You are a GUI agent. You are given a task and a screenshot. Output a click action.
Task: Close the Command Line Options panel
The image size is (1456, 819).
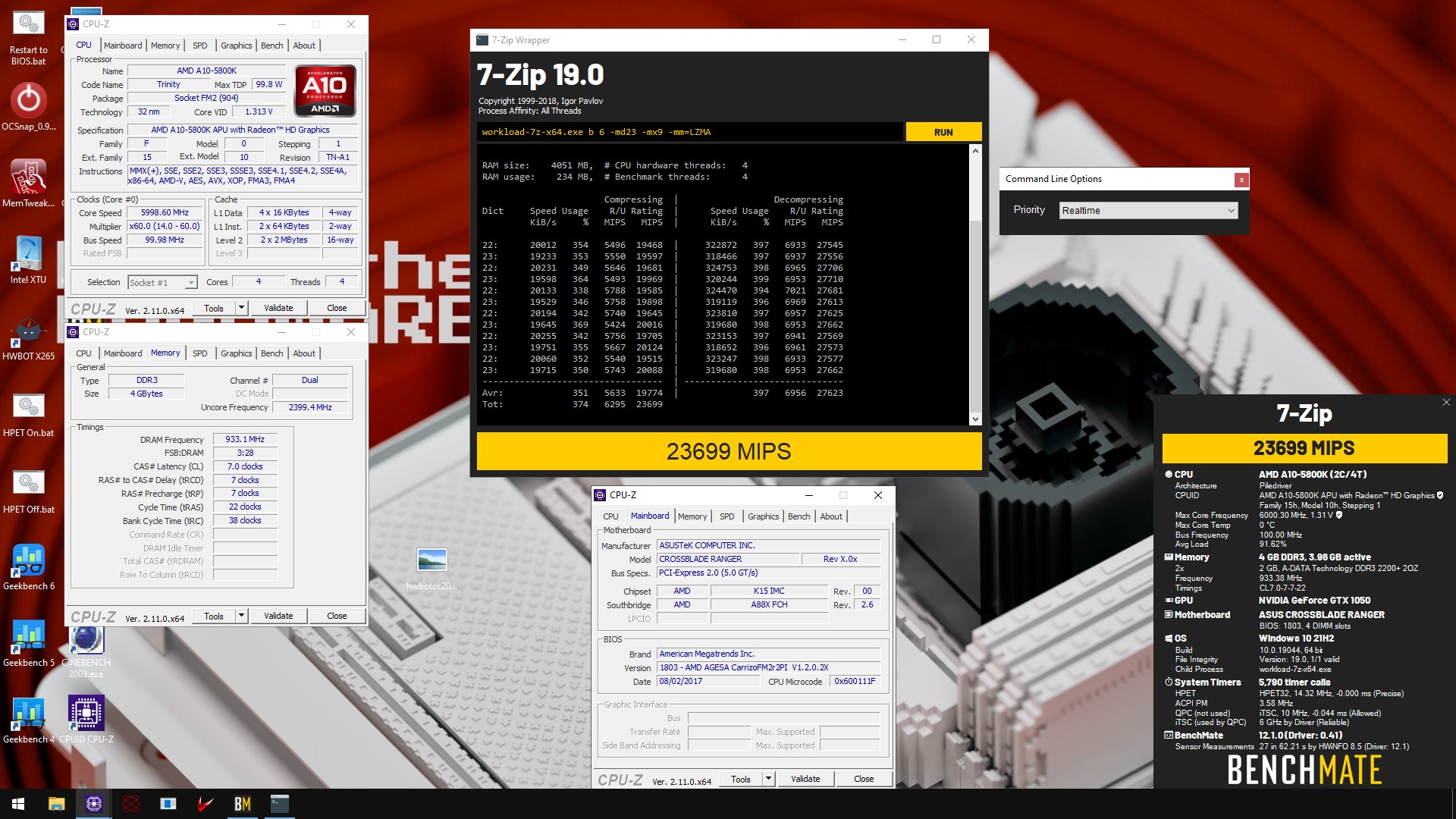1241,180
